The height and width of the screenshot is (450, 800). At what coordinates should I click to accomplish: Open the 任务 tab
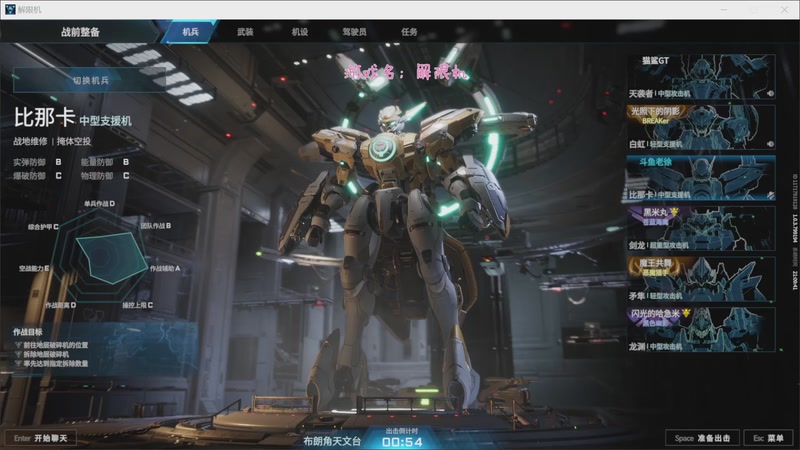point(409,32)
